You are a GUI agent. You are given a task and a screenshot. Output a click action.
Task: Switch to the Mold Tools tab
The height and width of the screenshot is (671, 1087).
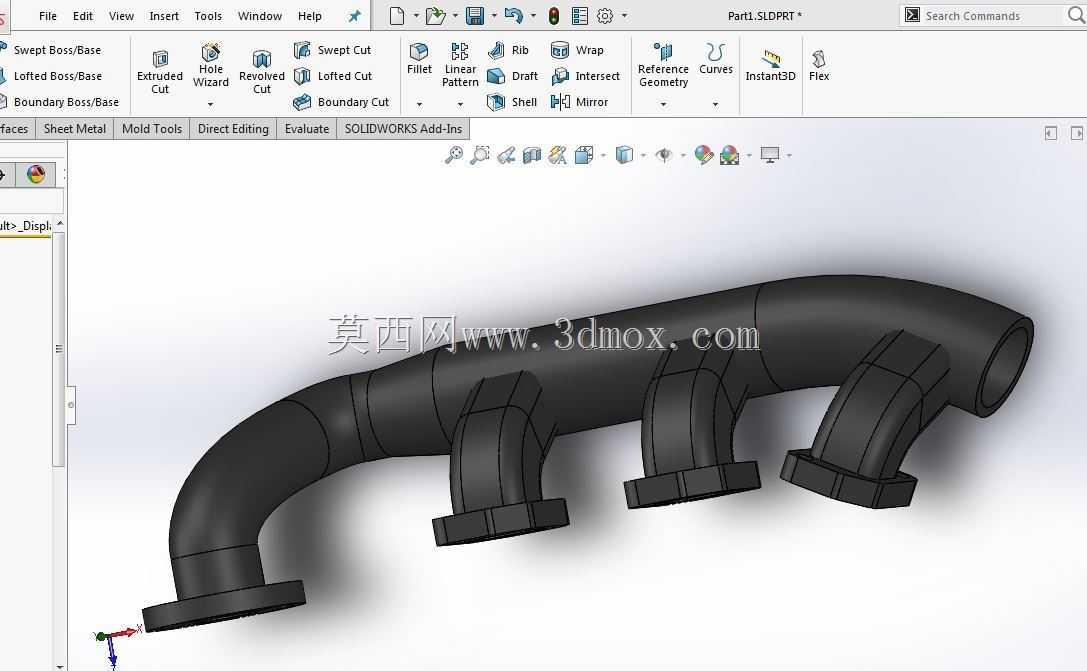(152, 129)
